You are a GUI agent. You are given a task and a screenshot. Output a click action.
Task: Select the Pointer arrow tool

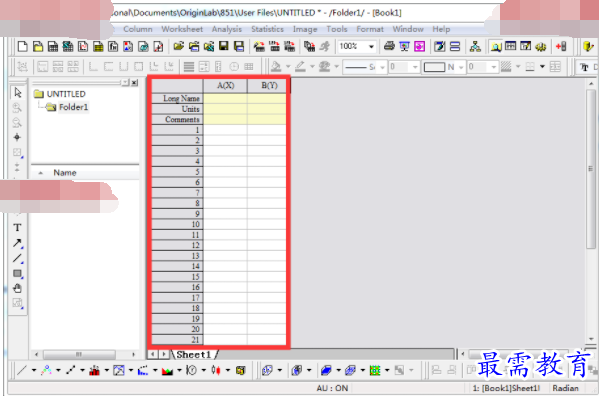[17, 93]
